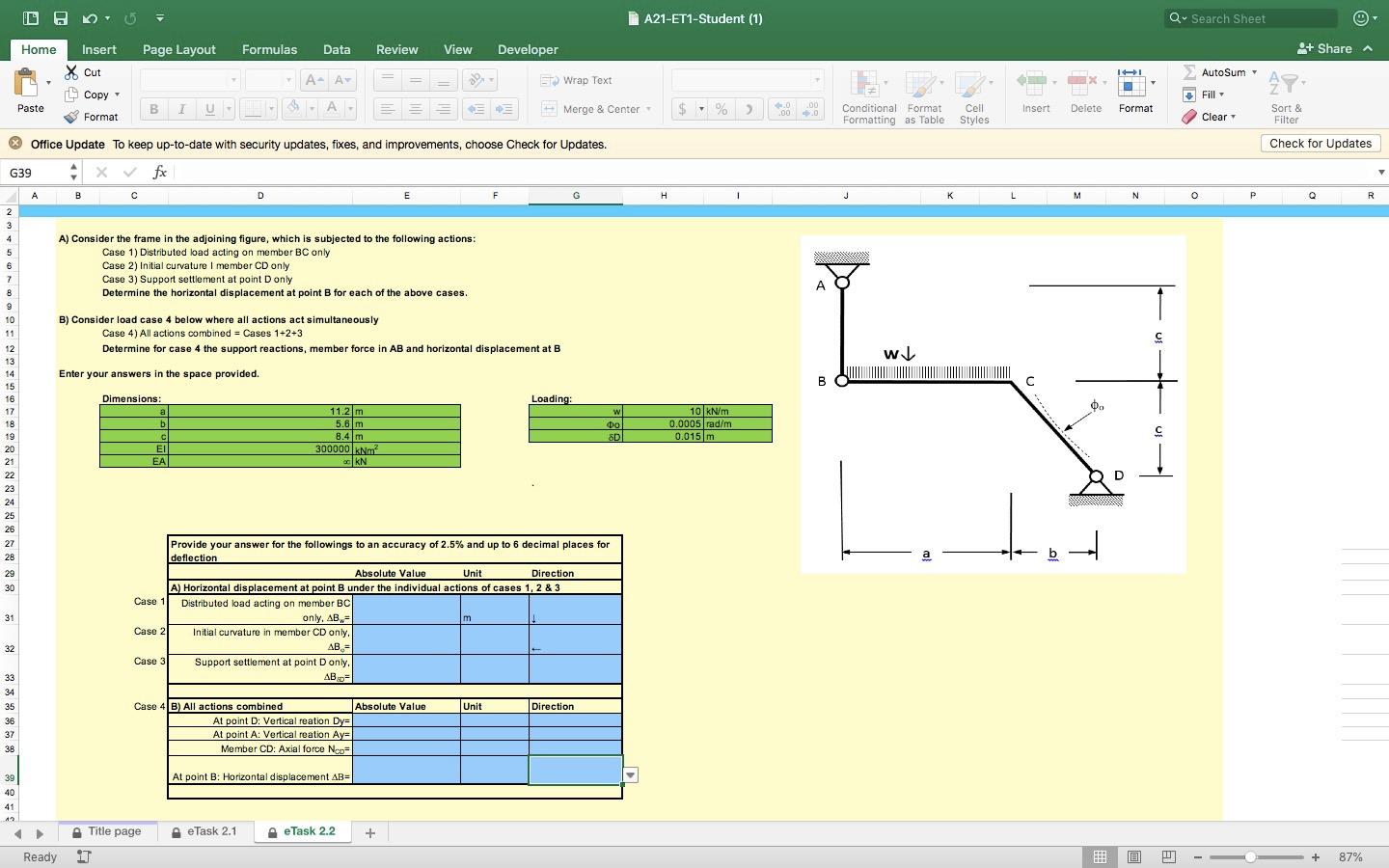Click the Save icon in title bar
Screen dimensions: 1389x868
tap(60, 18)
